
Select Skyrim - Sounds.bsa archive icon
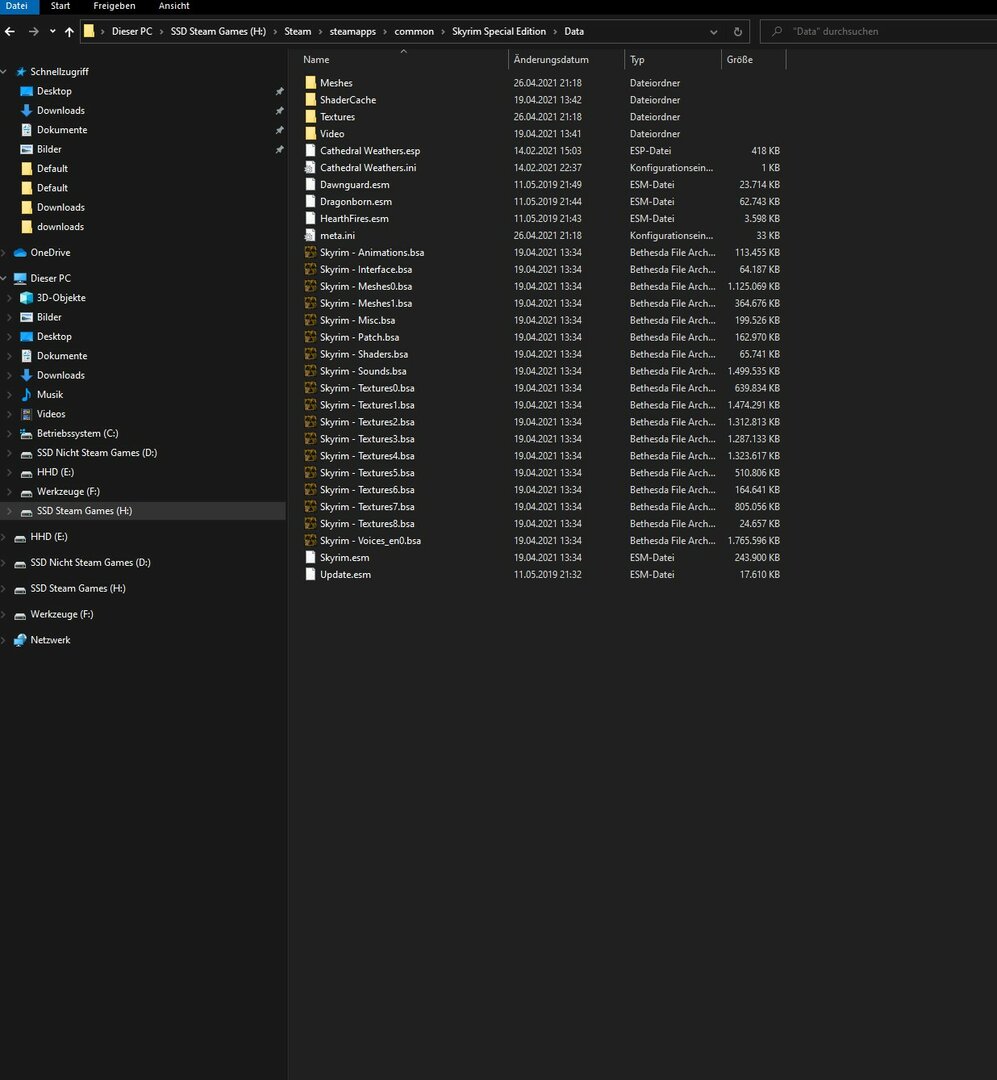(x=310, y=371)
